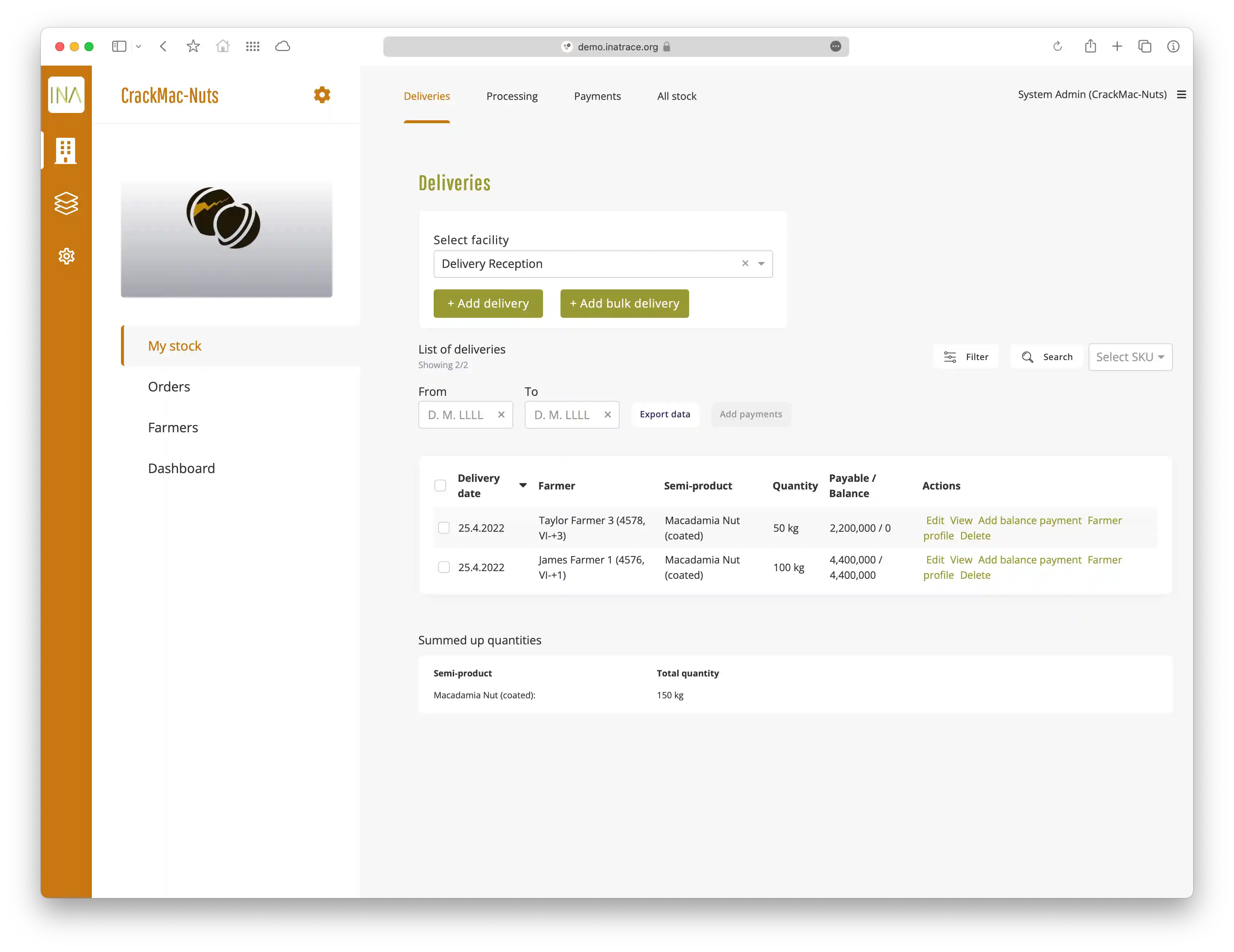Expand the Select facility dropdown arrow

(x=761, y=264)
